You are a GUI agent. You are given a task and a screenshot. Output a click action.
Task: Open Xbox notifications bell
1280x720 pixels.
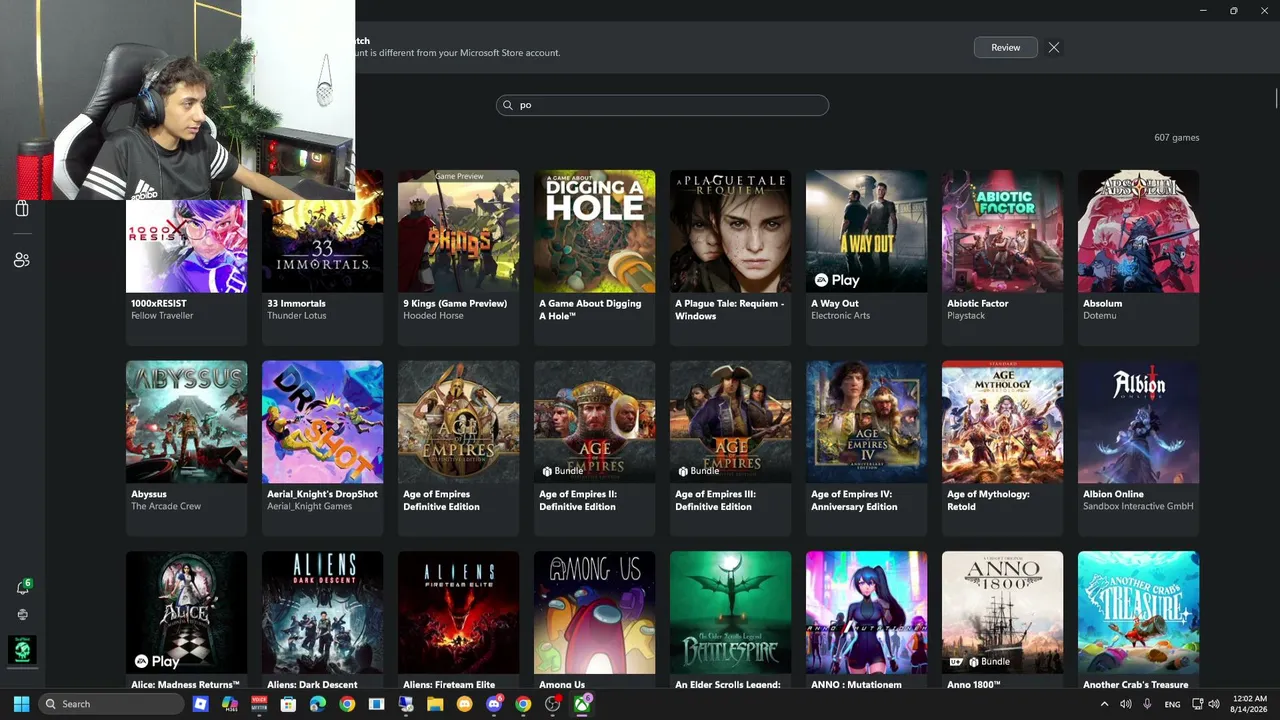tap(22, 587)
